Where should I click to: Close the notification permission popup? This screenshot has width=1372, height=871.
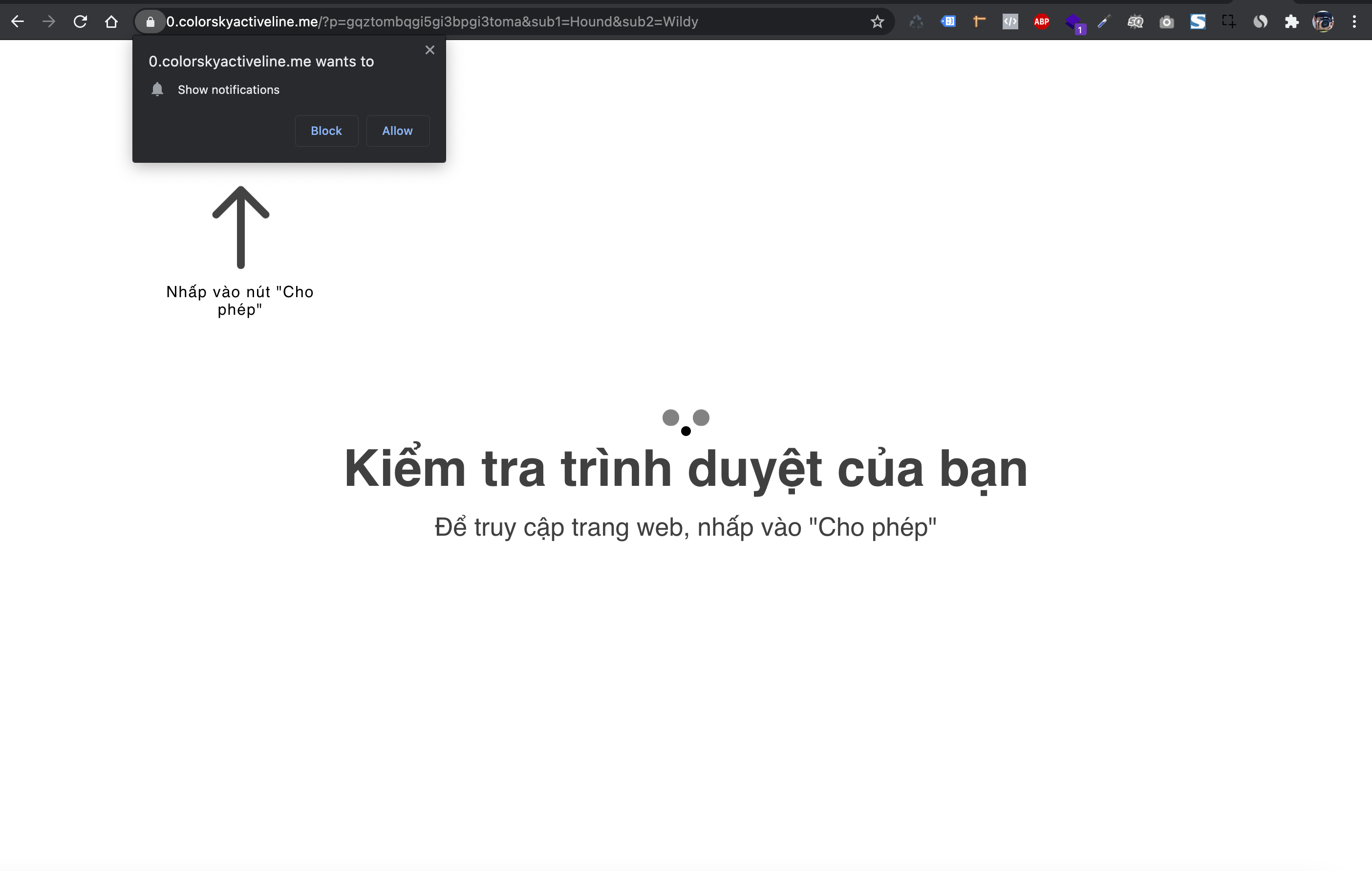[x=429, y=50]
